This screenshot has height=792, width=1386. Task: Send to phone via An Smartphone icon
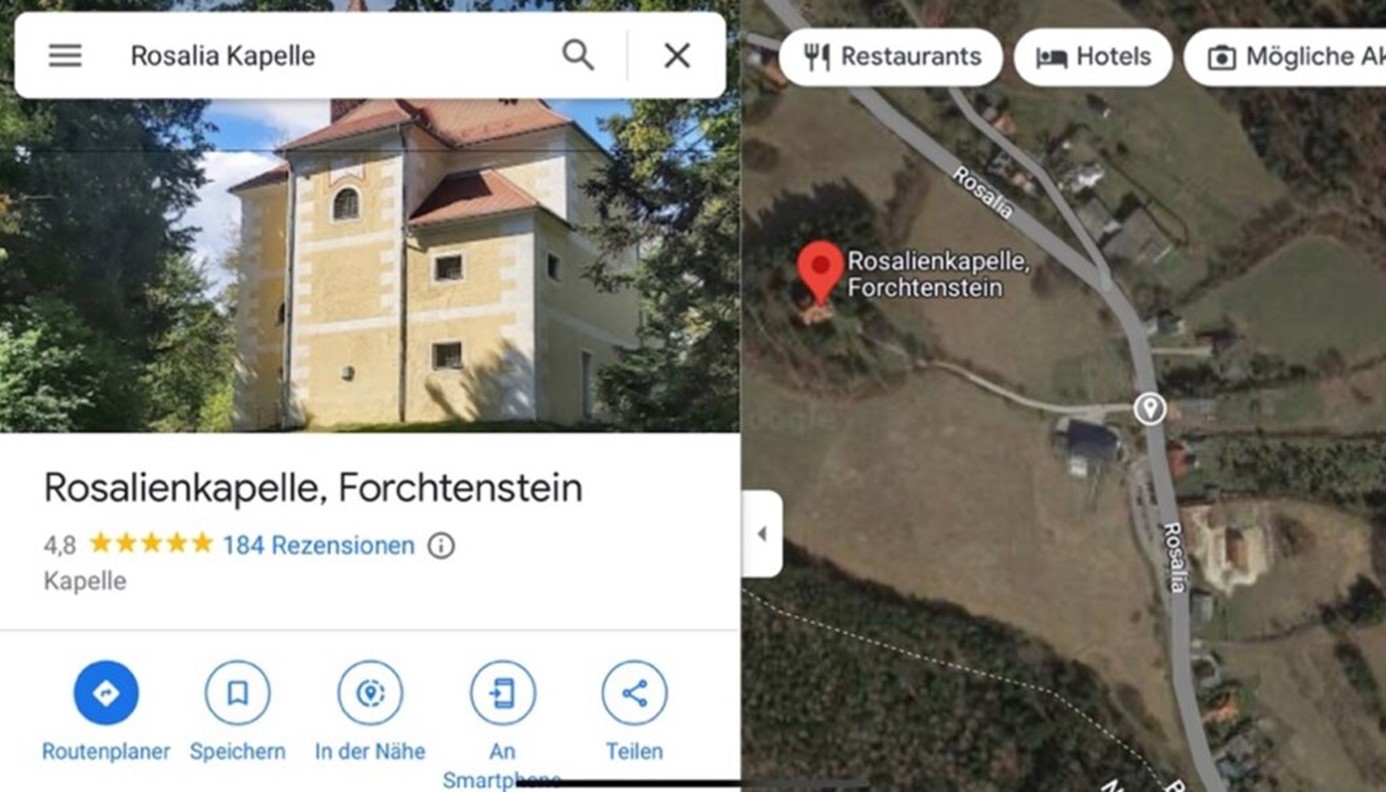pyautogui.click(x=503, y=692)
